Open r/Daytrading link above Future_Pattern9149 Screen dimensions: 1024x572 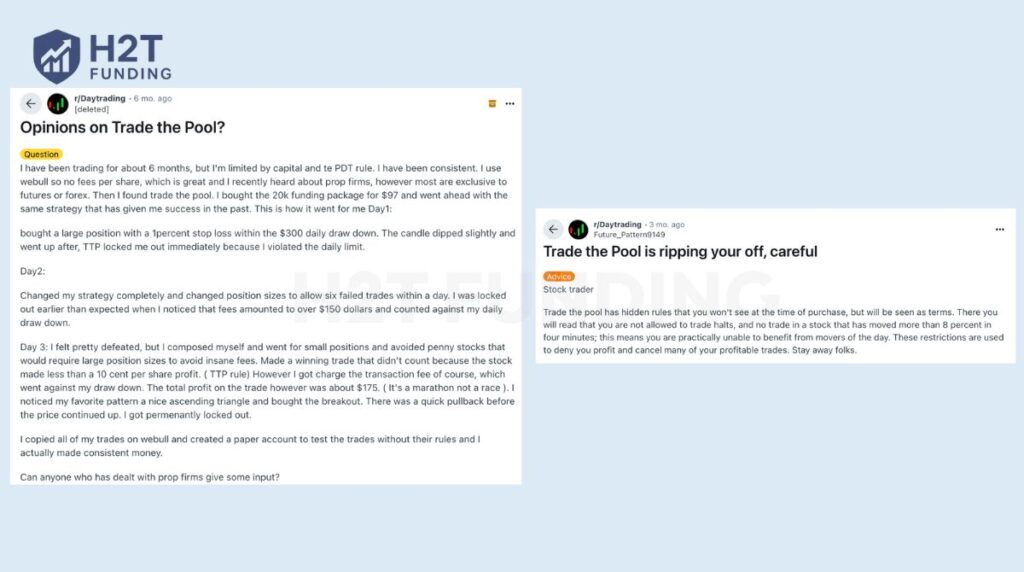click(x=617, y=225)
